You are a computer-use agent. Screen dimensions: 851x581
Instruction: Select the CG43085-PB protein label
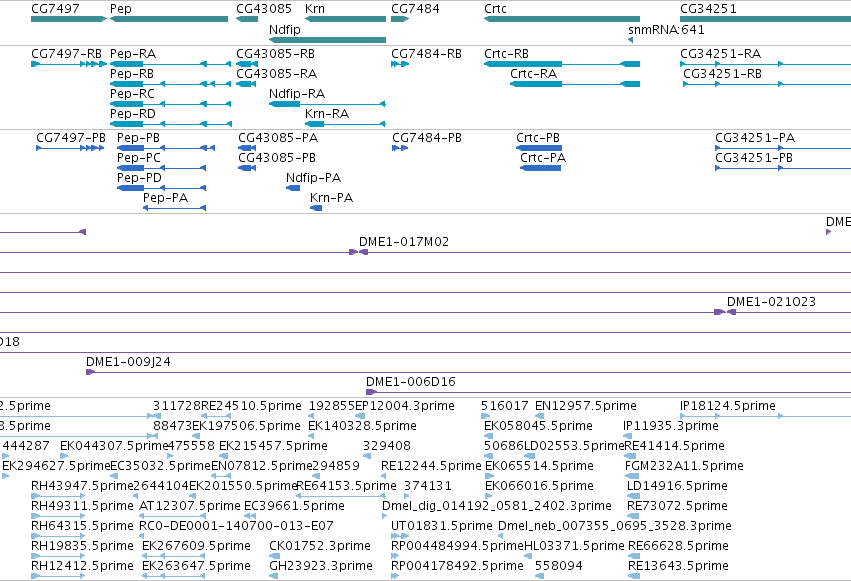(277, 158)
